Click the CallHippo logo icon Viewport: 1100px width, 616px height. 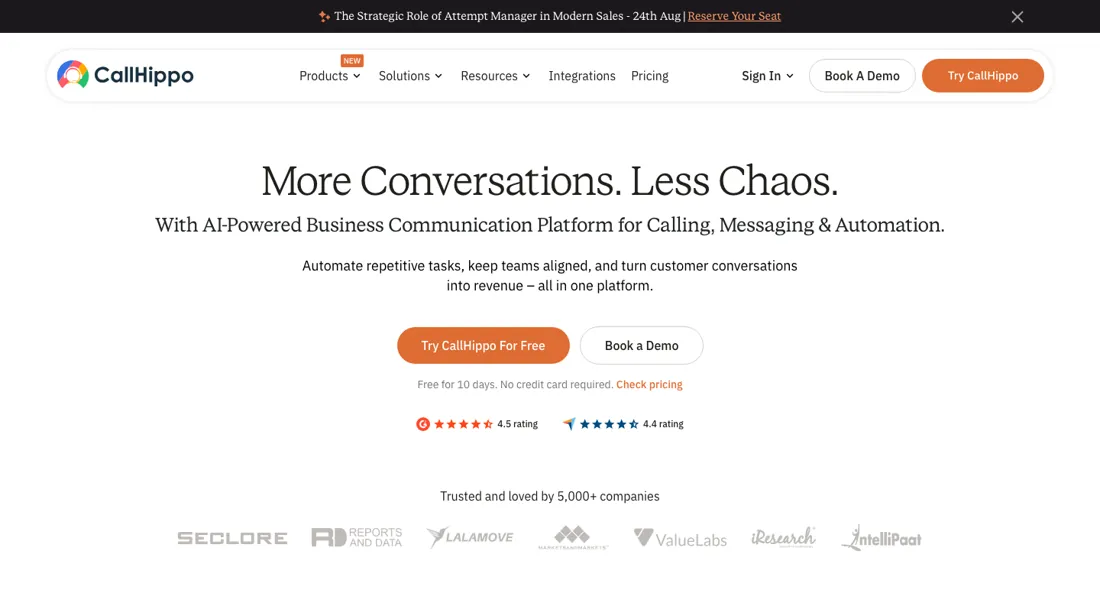pos(73,74)
